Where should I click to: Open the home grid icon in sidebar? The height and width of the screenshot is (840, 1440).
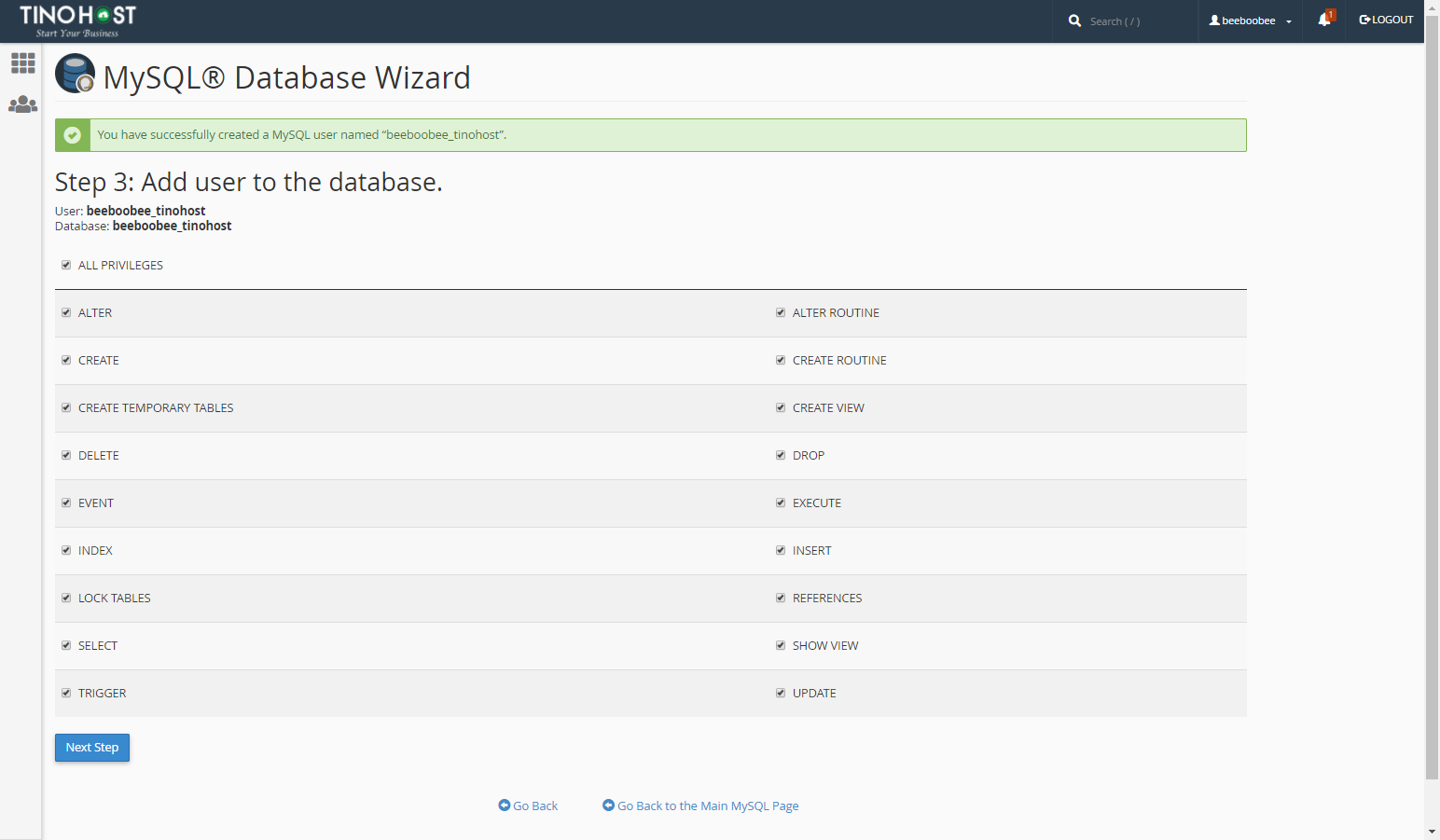23,63
